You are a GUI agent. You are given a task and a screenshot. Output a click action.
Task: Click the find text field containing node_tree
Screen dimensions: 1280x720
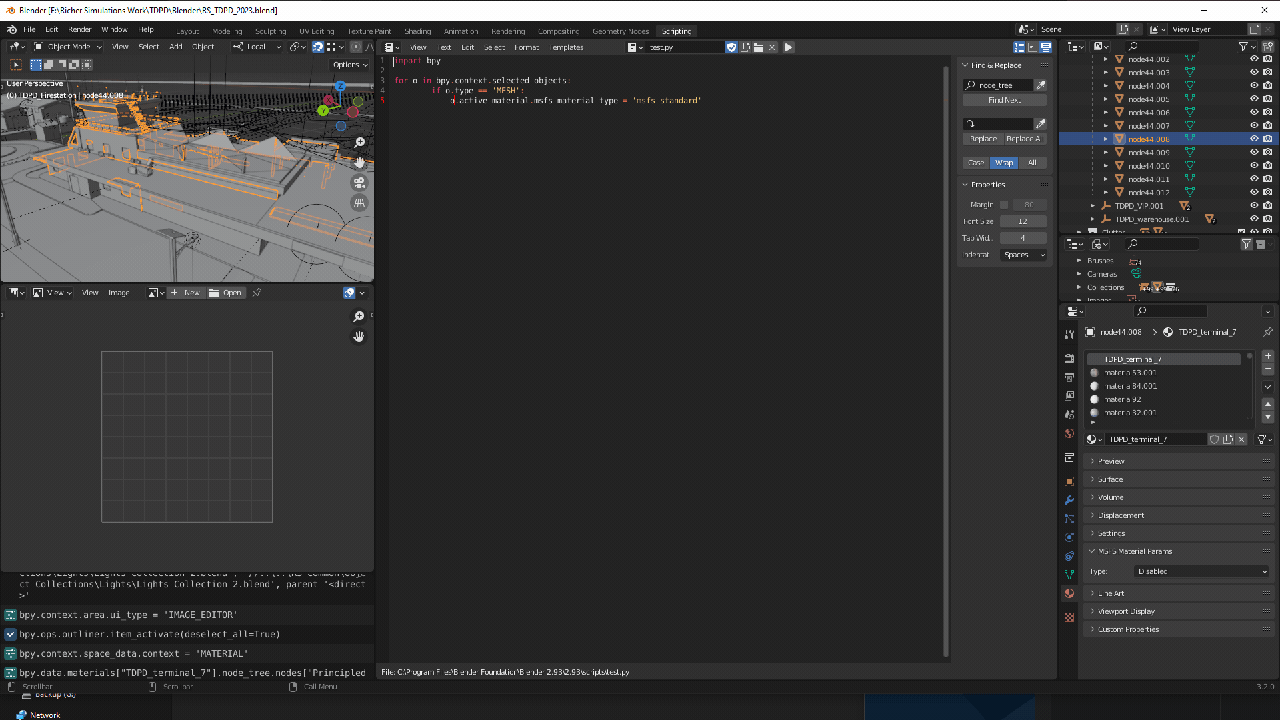997,85
